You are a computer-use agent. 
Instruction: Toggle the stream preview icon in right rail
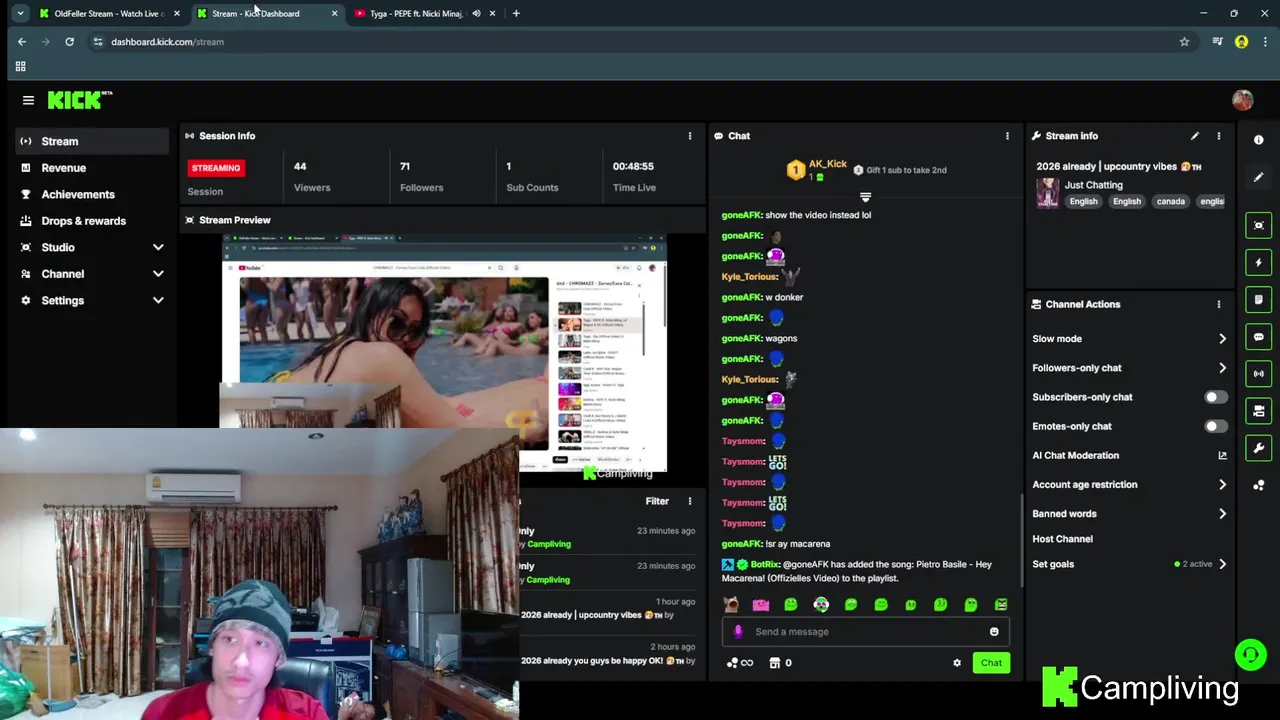point(1259,225)
